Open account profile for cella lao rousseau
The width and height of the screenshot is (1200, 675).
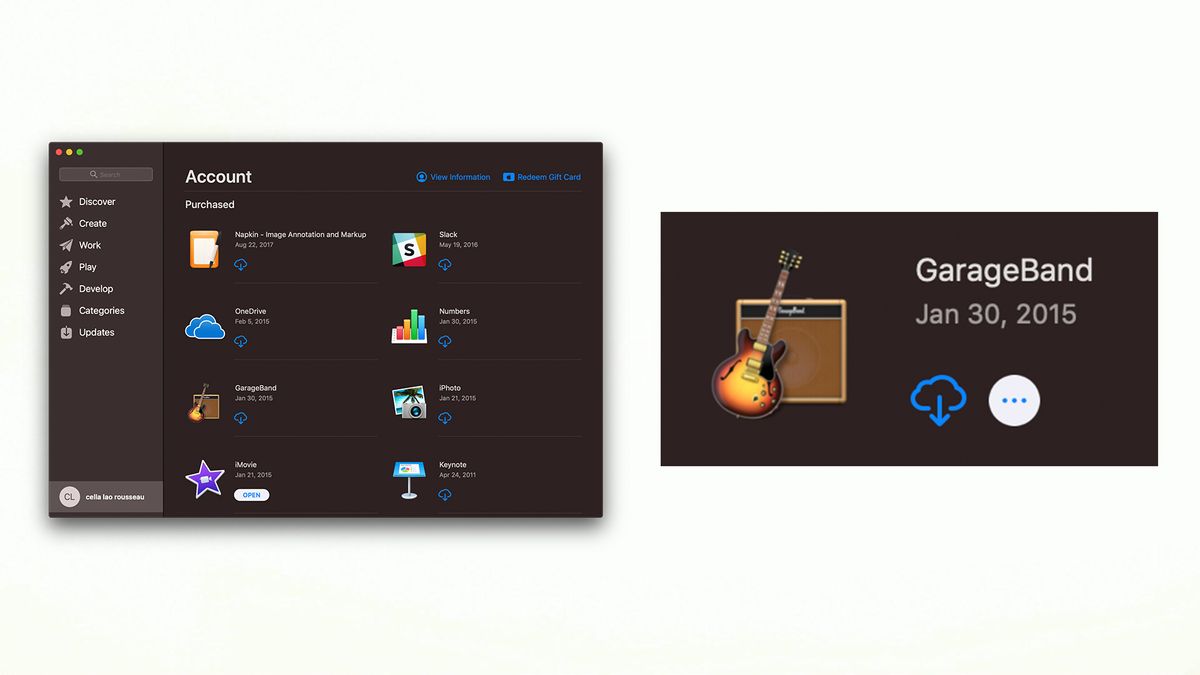105,496
